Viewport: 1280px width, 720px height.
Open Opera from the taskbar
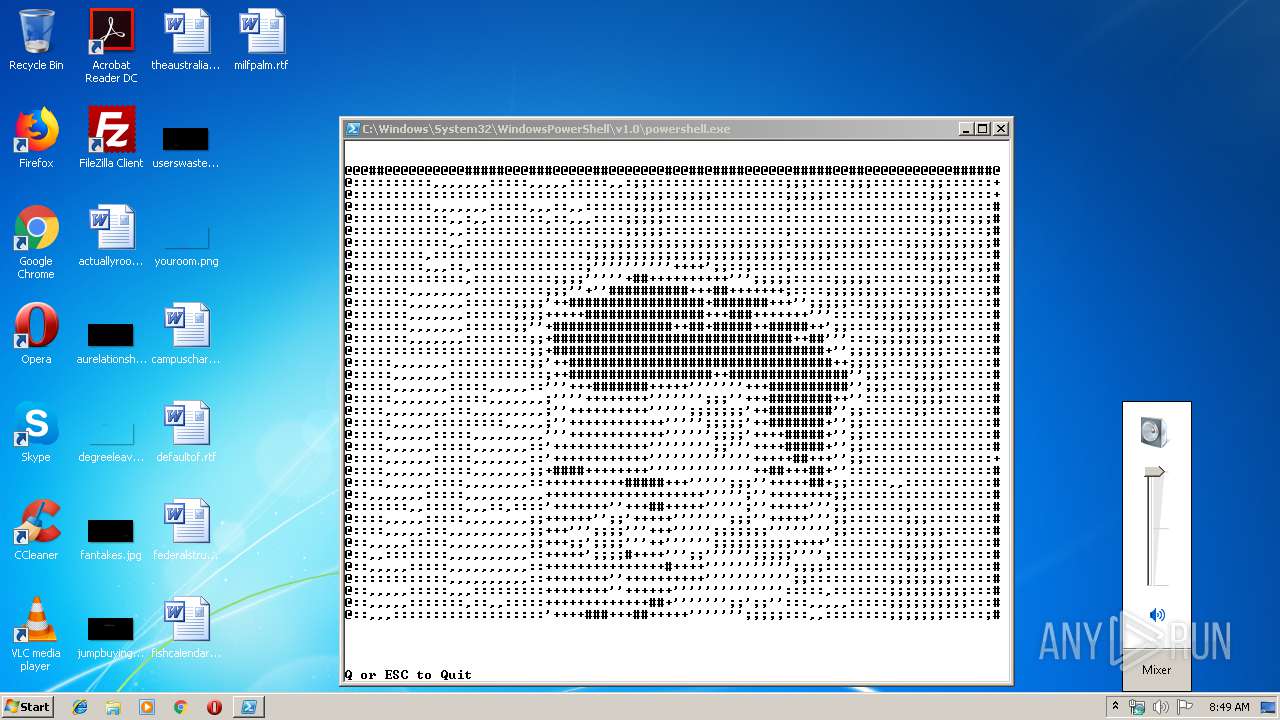(214, 707)
